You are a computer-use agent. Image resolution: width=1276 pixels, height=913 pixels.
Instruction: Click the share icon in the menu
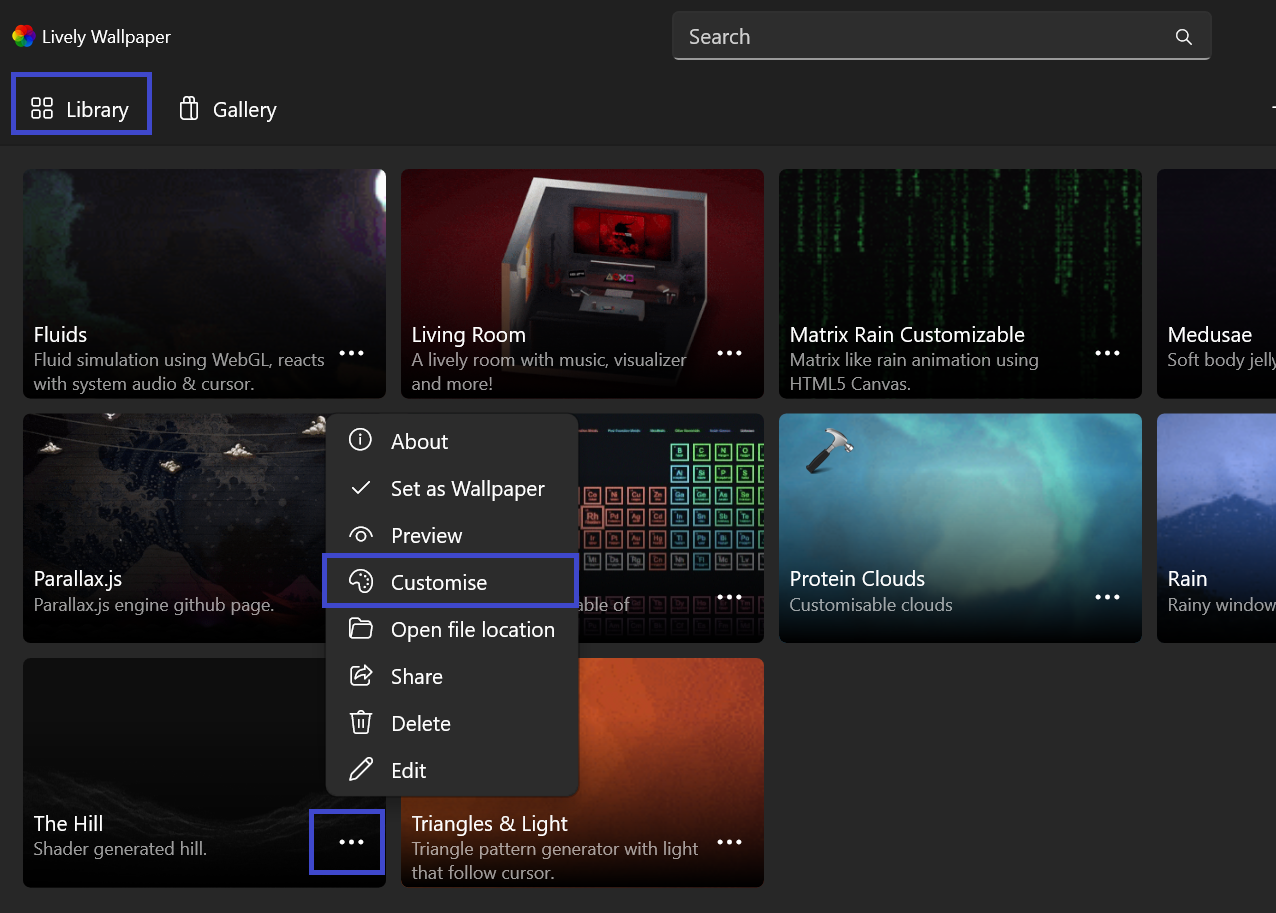pos(361,676)
